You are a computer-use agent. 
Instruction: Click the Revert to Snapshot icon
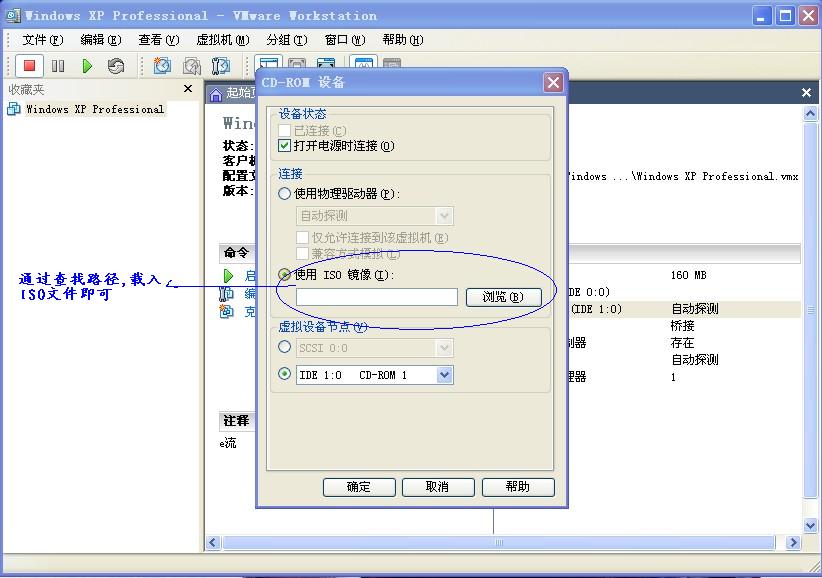point(192,66)
